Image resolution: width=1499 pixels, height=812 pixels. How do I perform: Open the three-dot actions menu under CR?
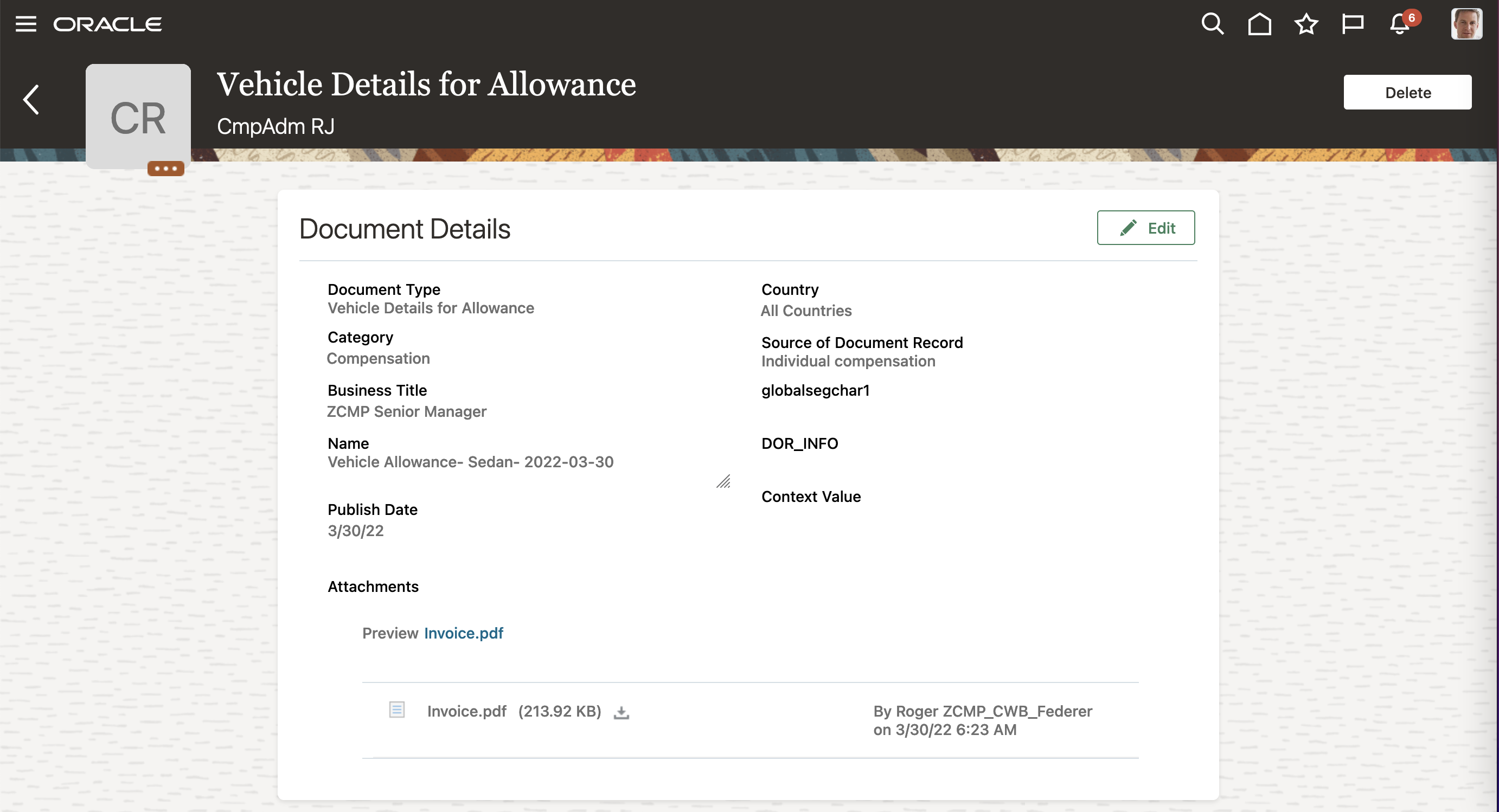pos(165,169)
